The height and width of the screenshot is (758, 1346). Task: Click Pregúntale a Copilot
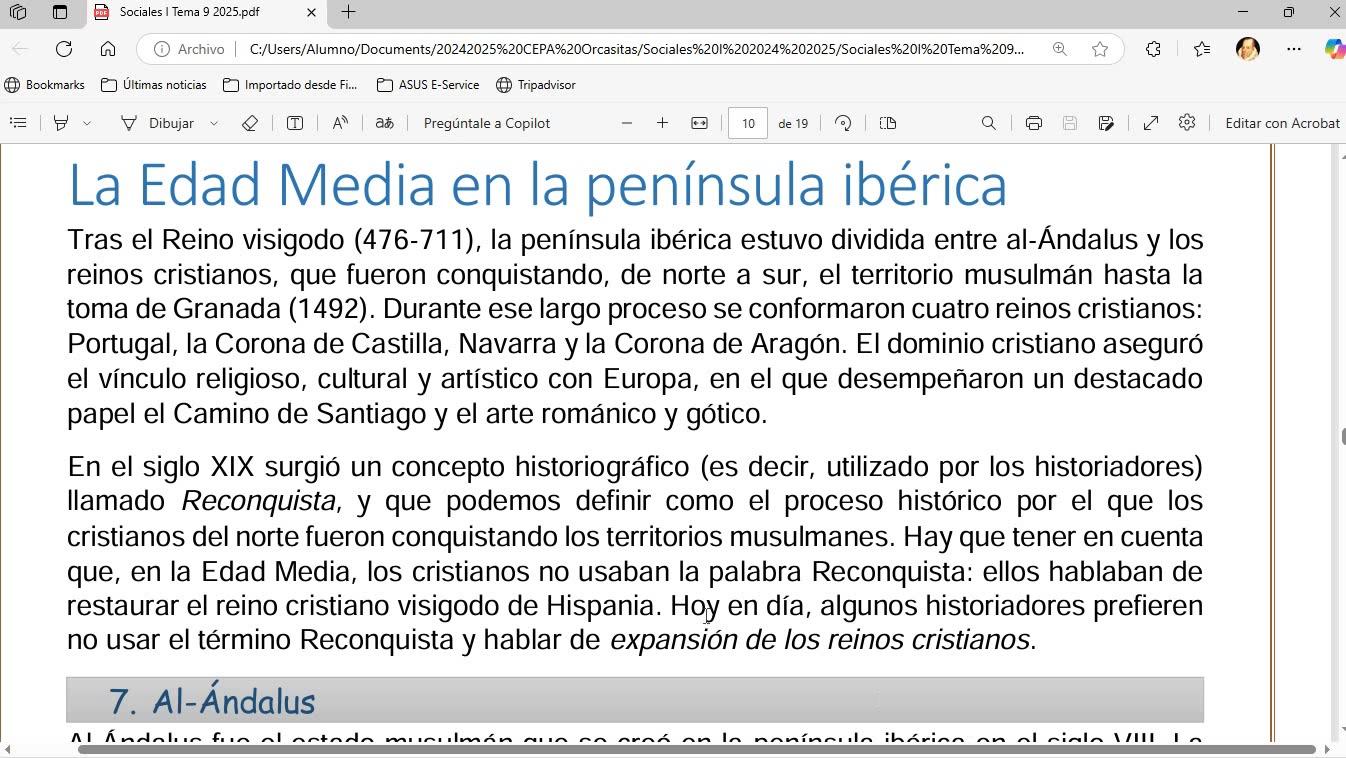tap(487, 123)
